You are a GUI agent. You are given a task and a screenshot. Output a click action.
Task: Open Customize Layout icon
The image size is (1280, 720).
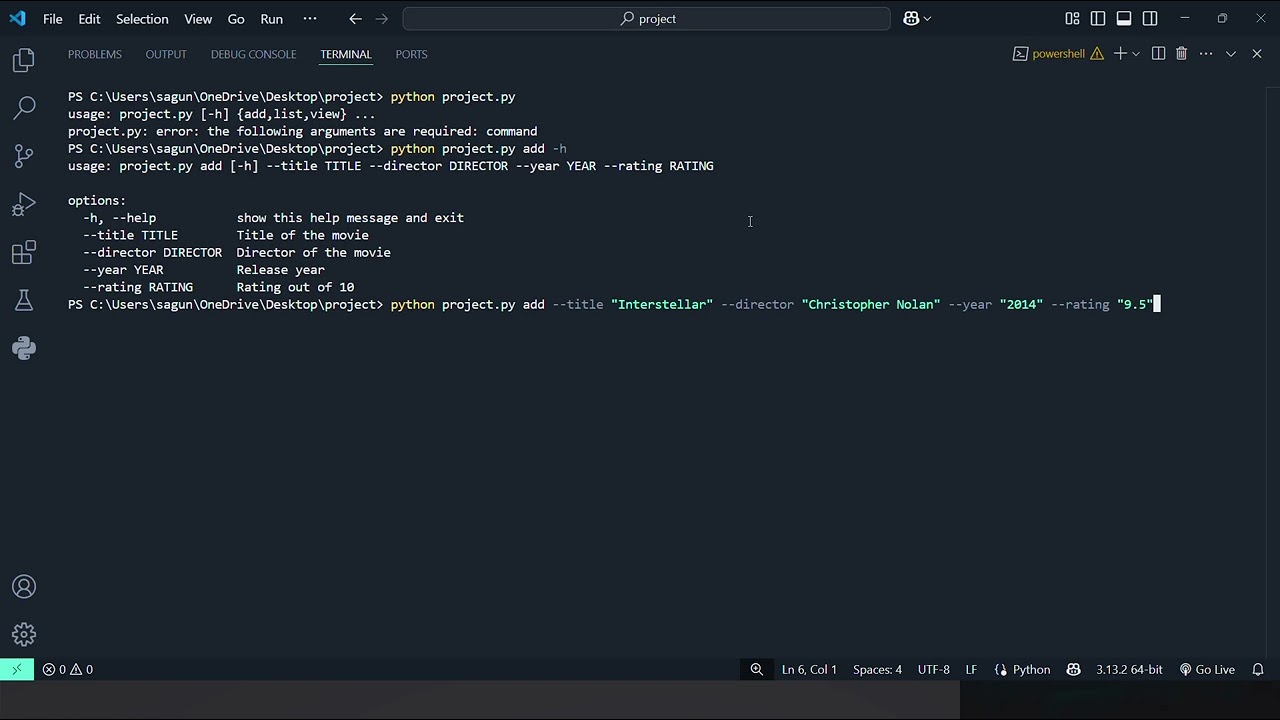(x=1072, y=18)
